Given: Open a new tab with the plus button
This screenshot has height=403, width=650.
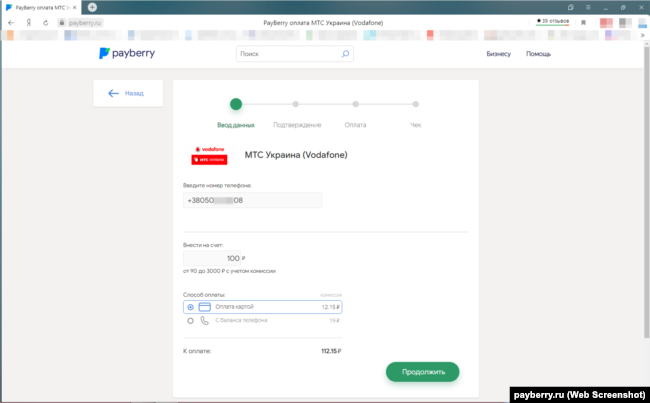Looking at the screenshot, I should [92, 7].
